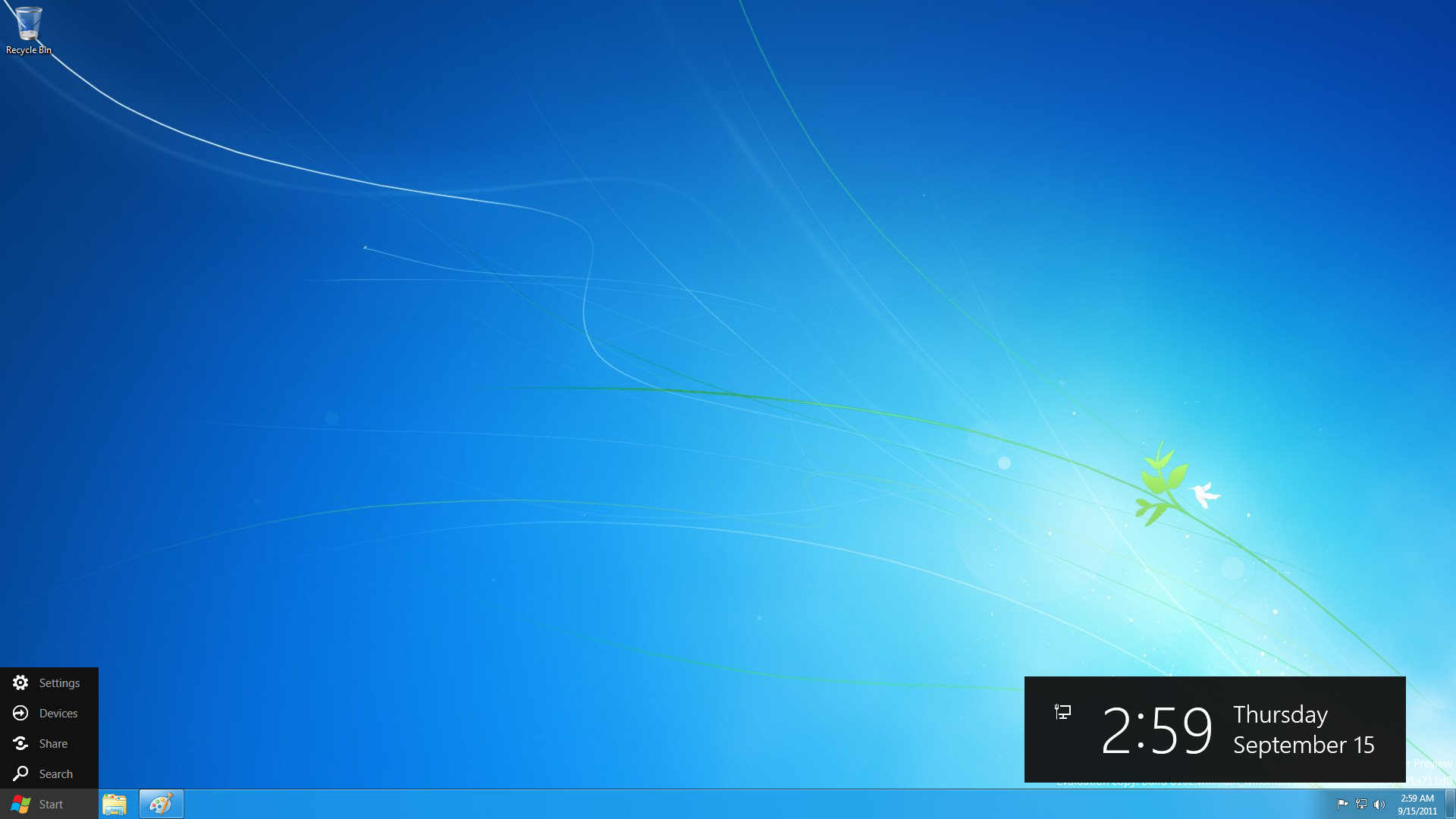The width and height of the screenshot is (1456, 819).
Task: Open Action Center flag in system tray
Action: (x=1342, y=804)
